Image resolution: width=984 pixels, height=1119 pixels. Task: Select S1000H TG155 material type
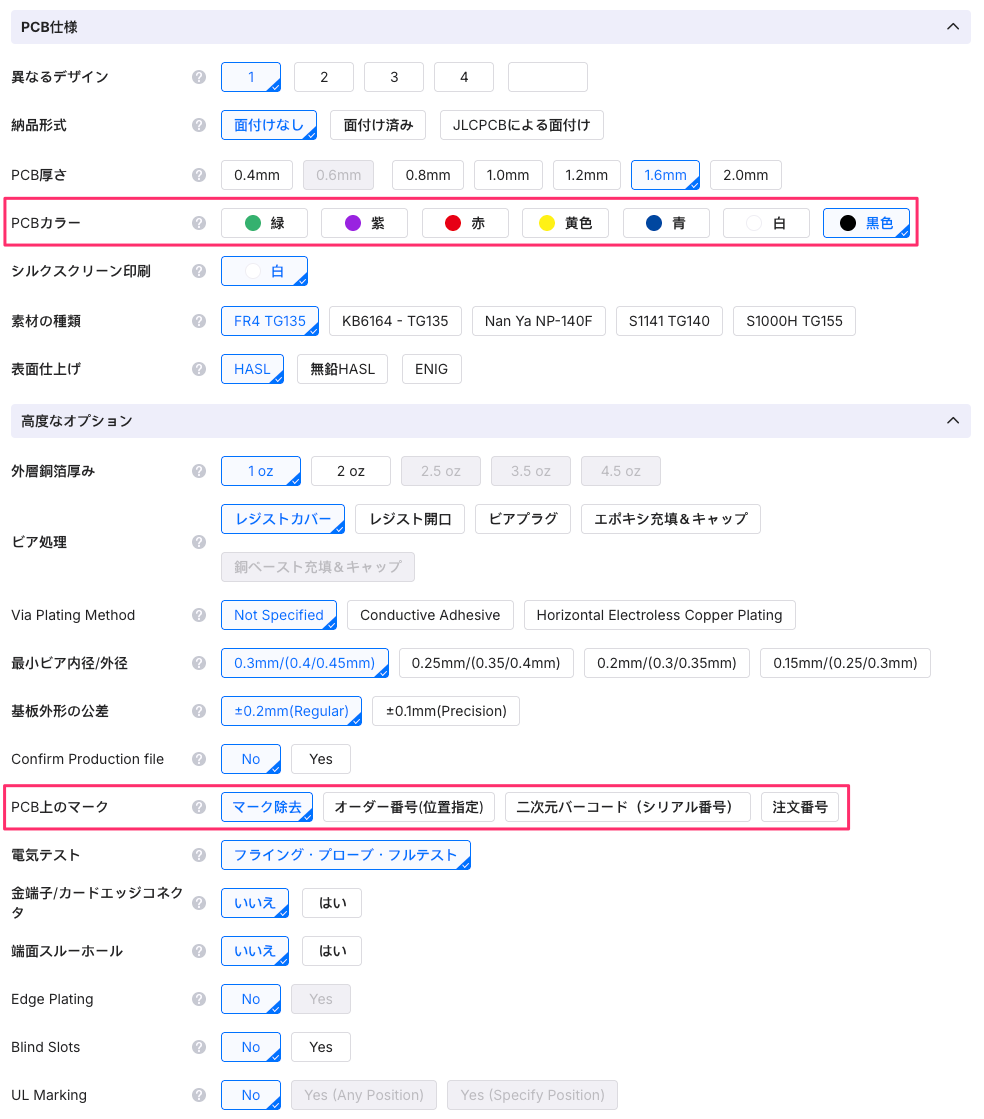793,321
